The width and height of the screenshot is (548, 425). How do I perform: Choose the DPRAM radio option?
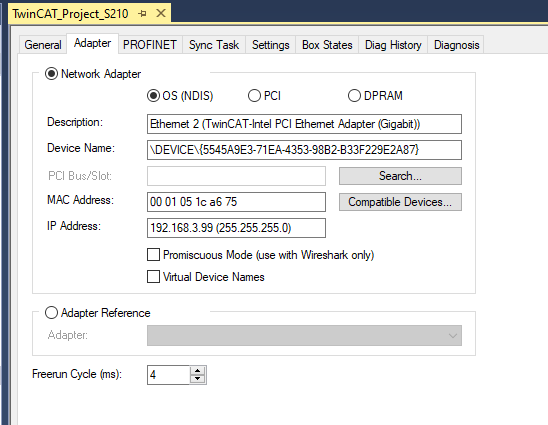coord(354,95)
